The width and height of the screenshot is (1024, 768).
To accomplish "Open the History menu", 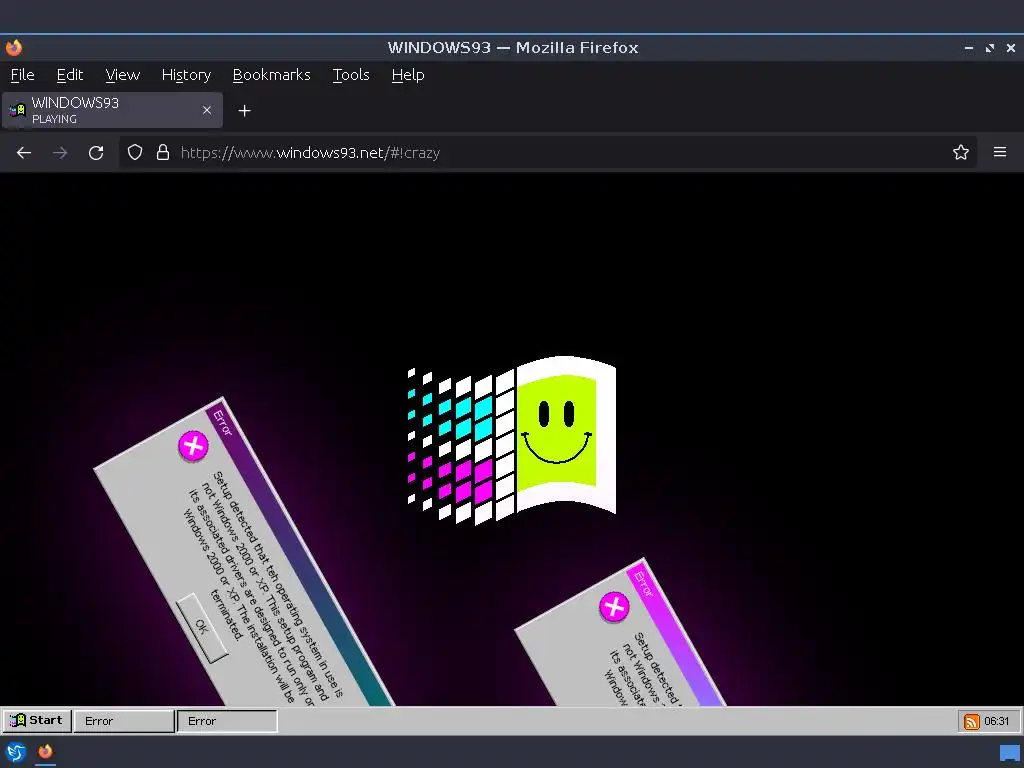I will pyautogui.click(x=186, y=75).
